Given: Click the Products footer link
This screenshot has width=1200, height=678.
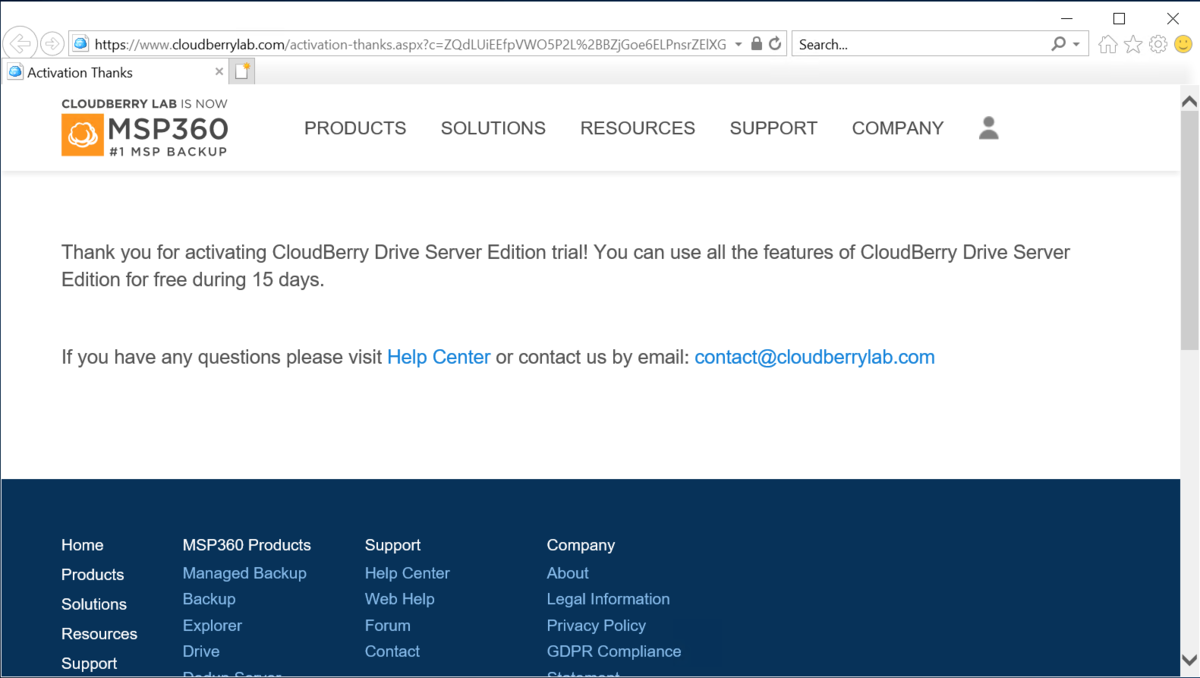Looking at the screenshot, I should 92,575.
